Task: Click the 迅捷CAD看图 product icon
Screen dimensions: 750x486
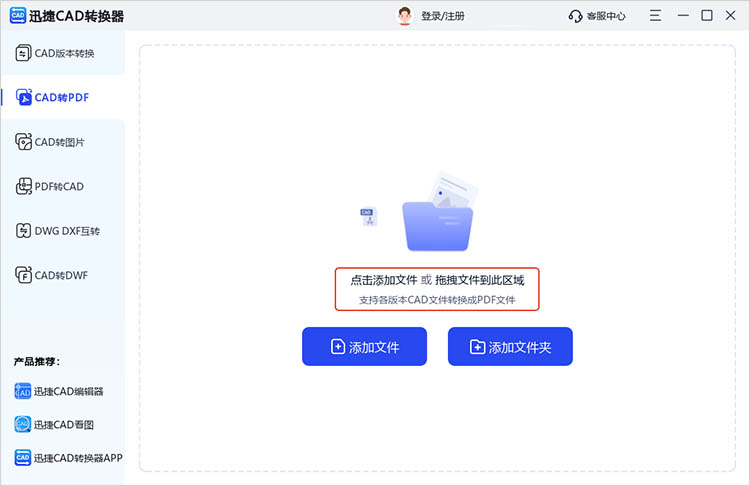Action: click(x=22, y=424)
